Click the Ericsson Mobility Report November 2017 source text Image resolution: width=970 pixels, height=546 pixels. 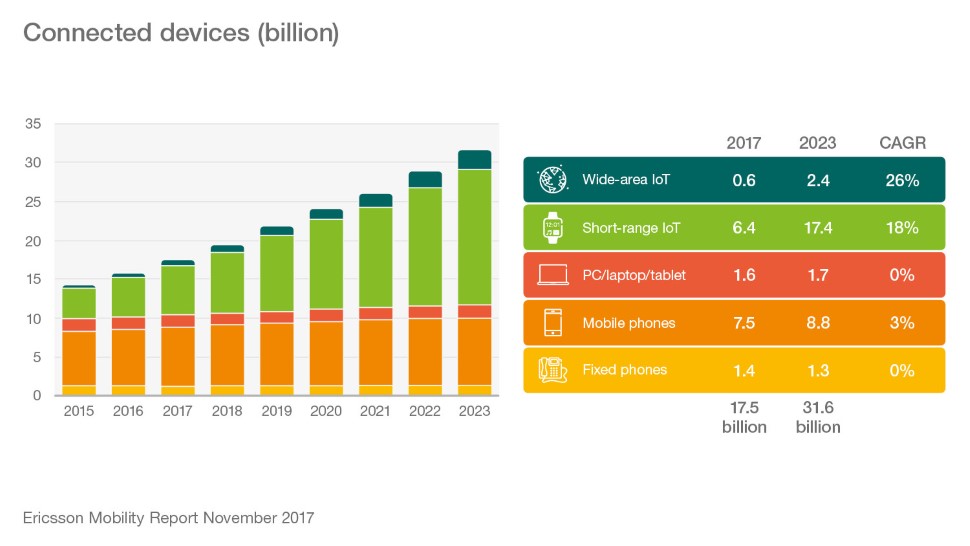tap(168, 518)
